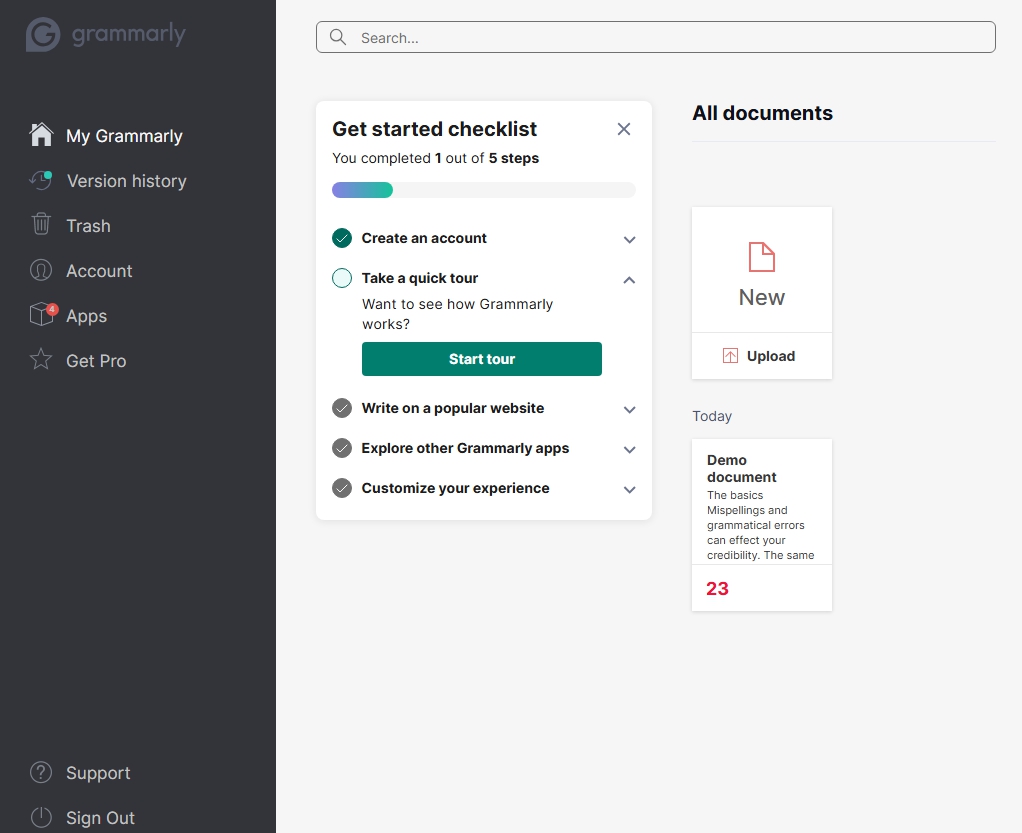Collapse the Take a quick tour step
The width and height of the screenshot is (1022, 833).
(x=629, y=280)
